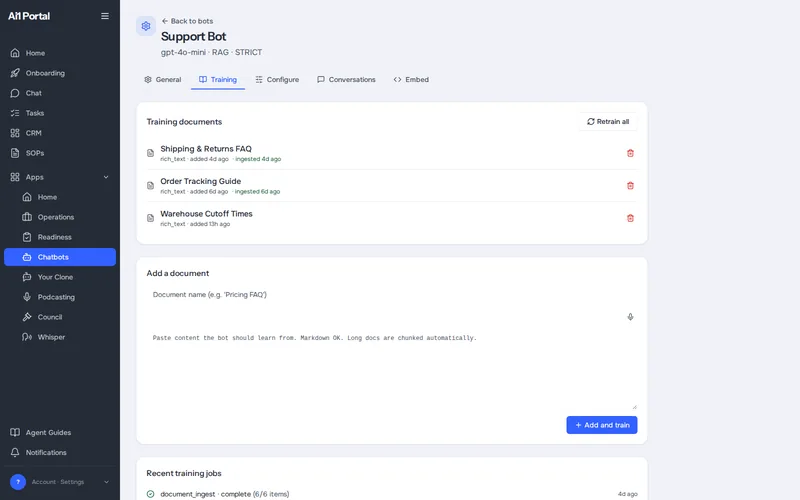Click the 'Recent training jobs' heading

pyautogui.click(x=184, y=473)
